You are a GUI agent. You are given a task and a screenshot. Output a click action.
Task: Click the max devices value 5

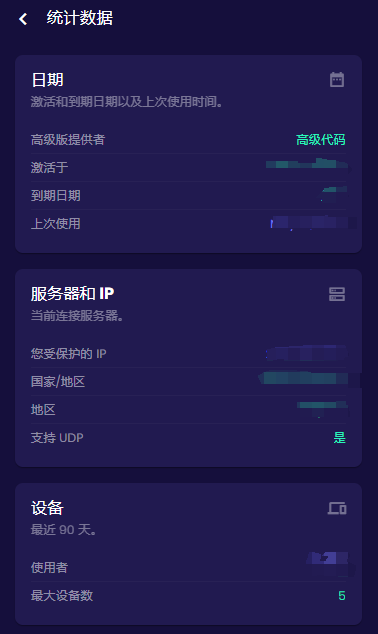[342, 596]
